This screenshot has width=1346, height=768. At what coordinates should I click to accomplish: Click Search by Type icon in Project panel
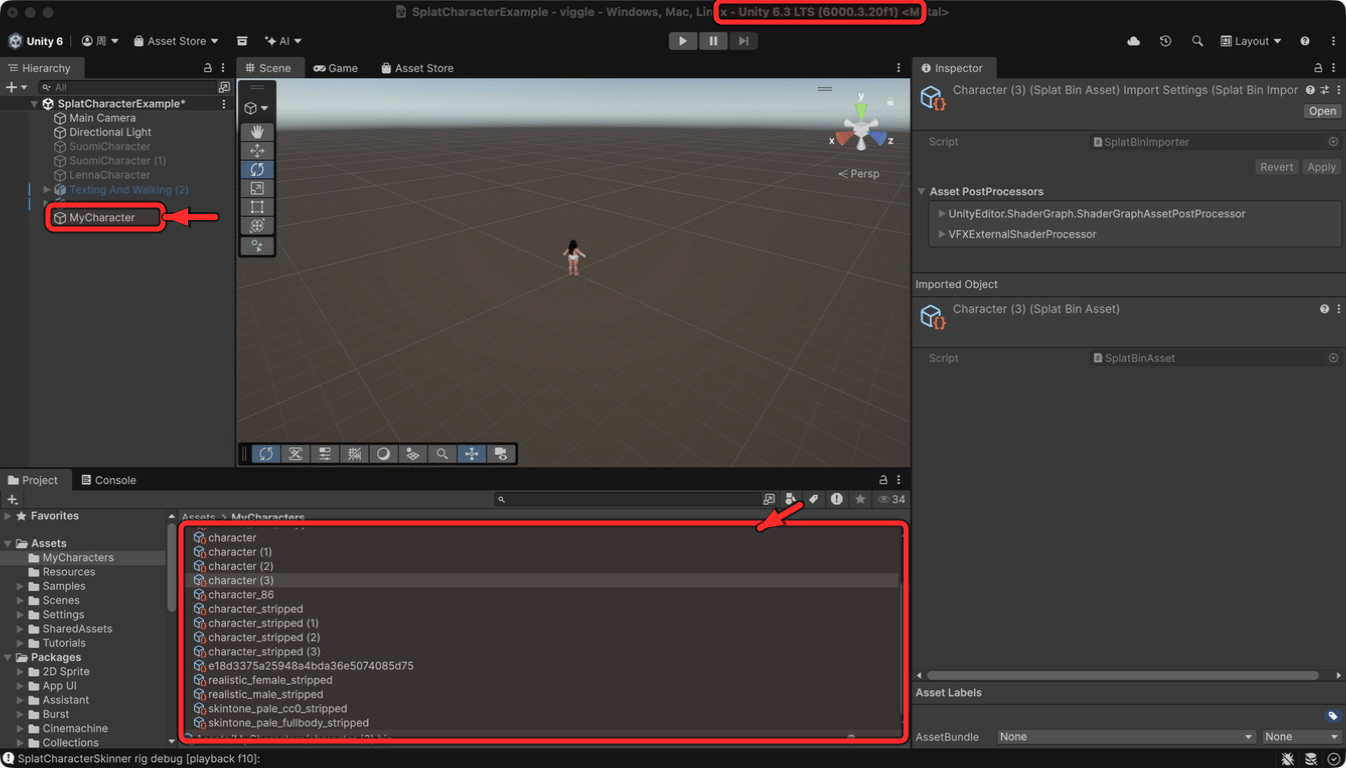click(791, 499)
